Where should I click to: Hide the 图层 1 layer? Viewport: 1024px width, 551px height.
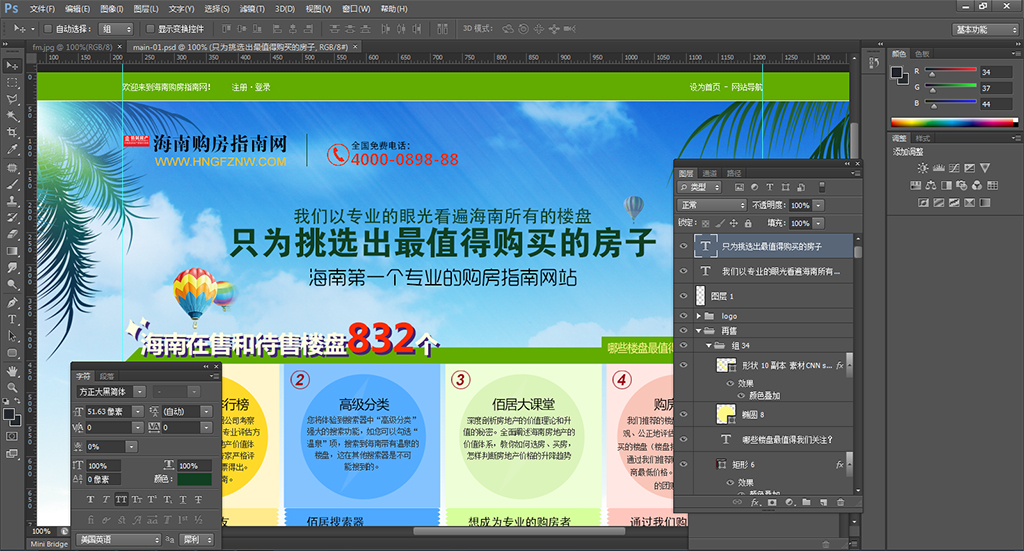pos(684,296)
